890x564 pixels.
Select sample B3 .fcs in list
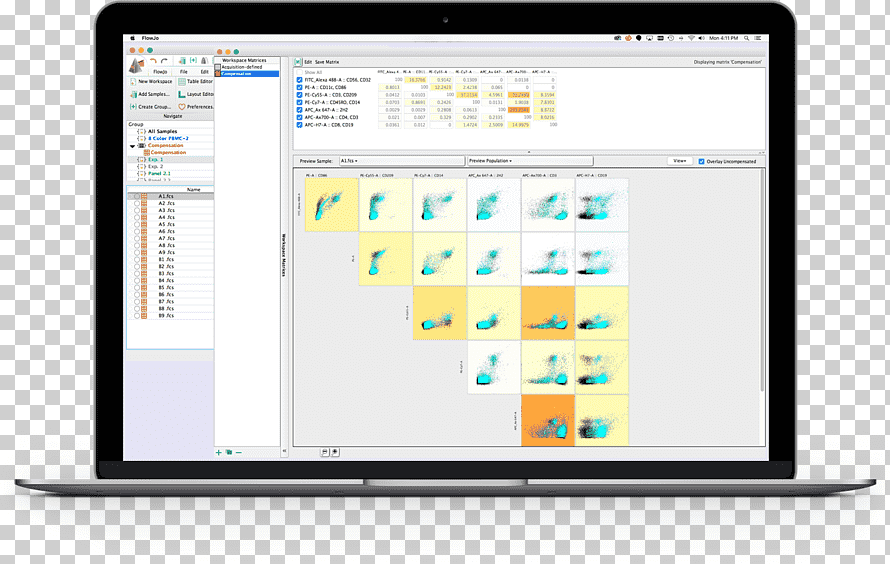pyautogui.click(x=166, y=273)
